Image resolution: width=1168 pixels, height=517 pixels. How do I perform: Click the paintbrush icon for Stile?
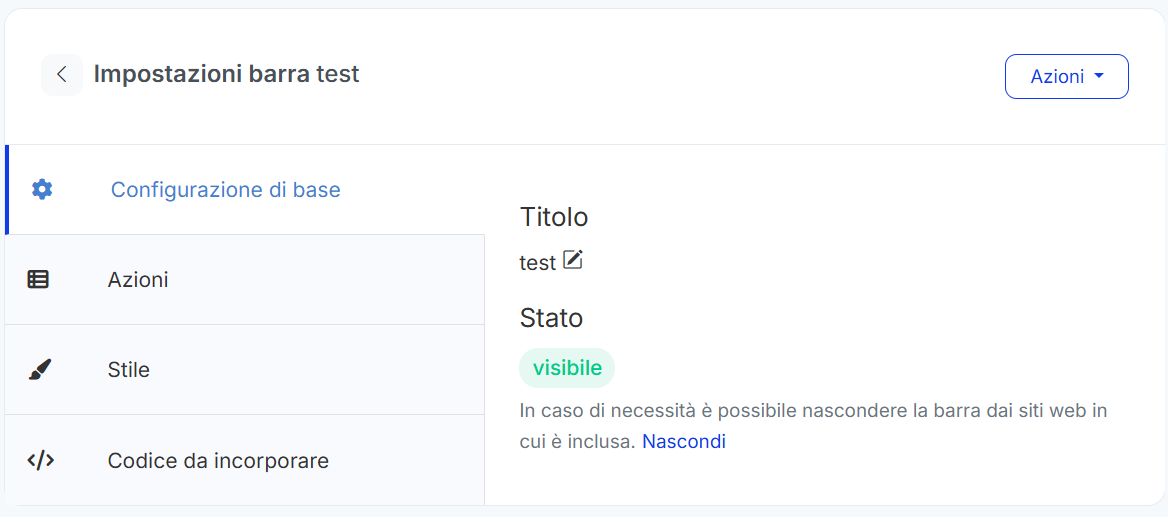click(x=39, y=370)
